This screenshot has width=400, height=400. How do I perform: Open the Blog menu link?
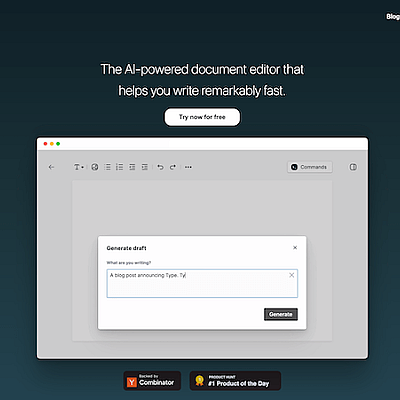[x=393, y=16]
